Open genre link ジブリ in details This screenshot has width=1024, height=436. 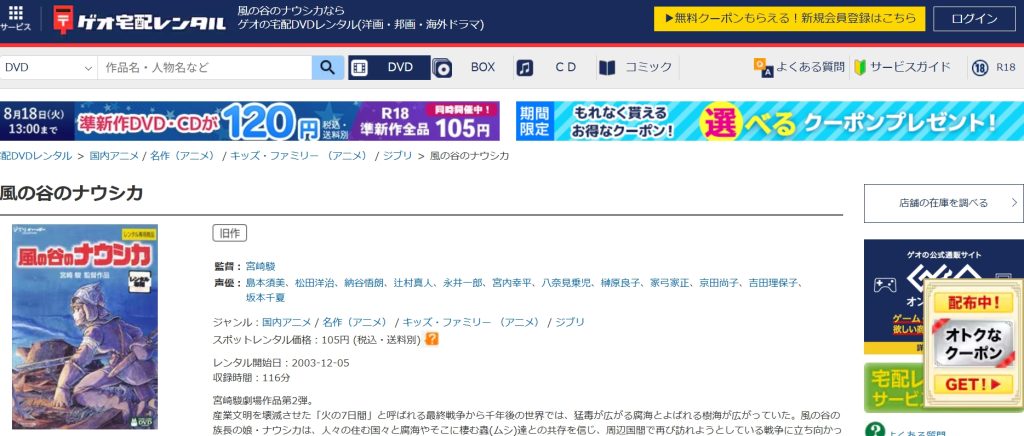570,322
